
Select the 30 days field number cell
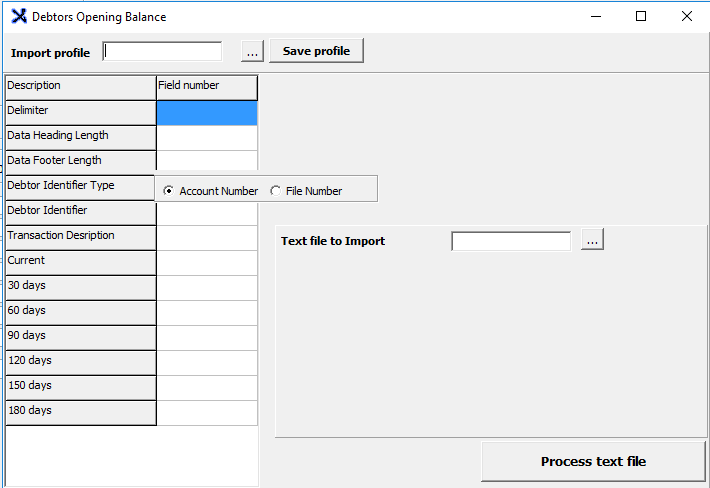click(x=207, y=288)
